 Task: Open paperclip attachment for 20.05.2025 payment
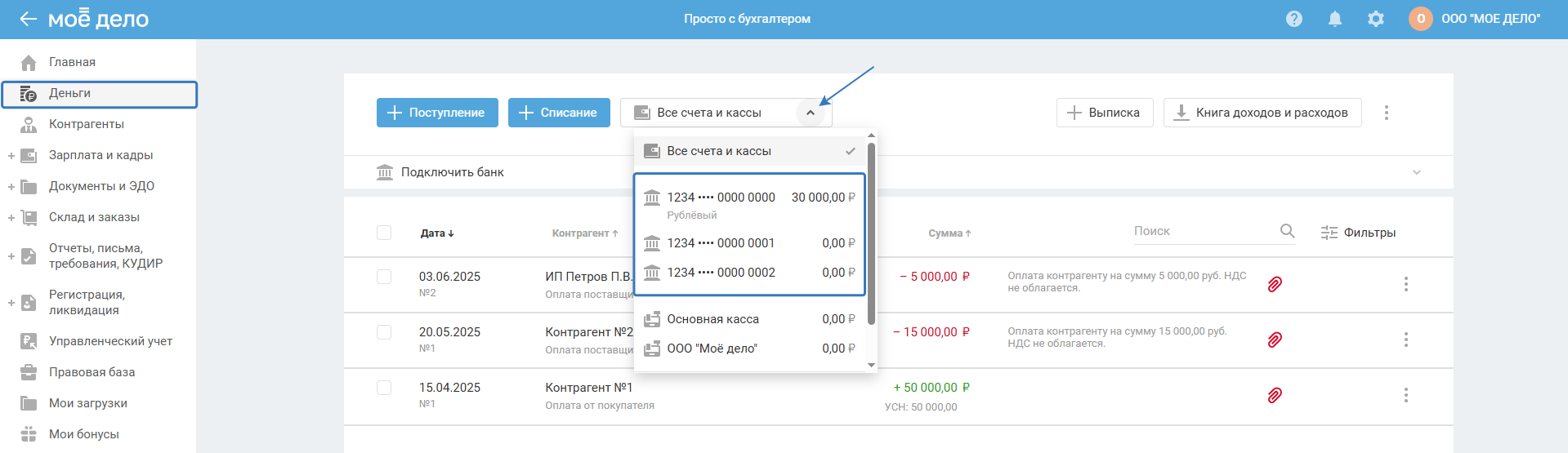(x=1275, y=340)
